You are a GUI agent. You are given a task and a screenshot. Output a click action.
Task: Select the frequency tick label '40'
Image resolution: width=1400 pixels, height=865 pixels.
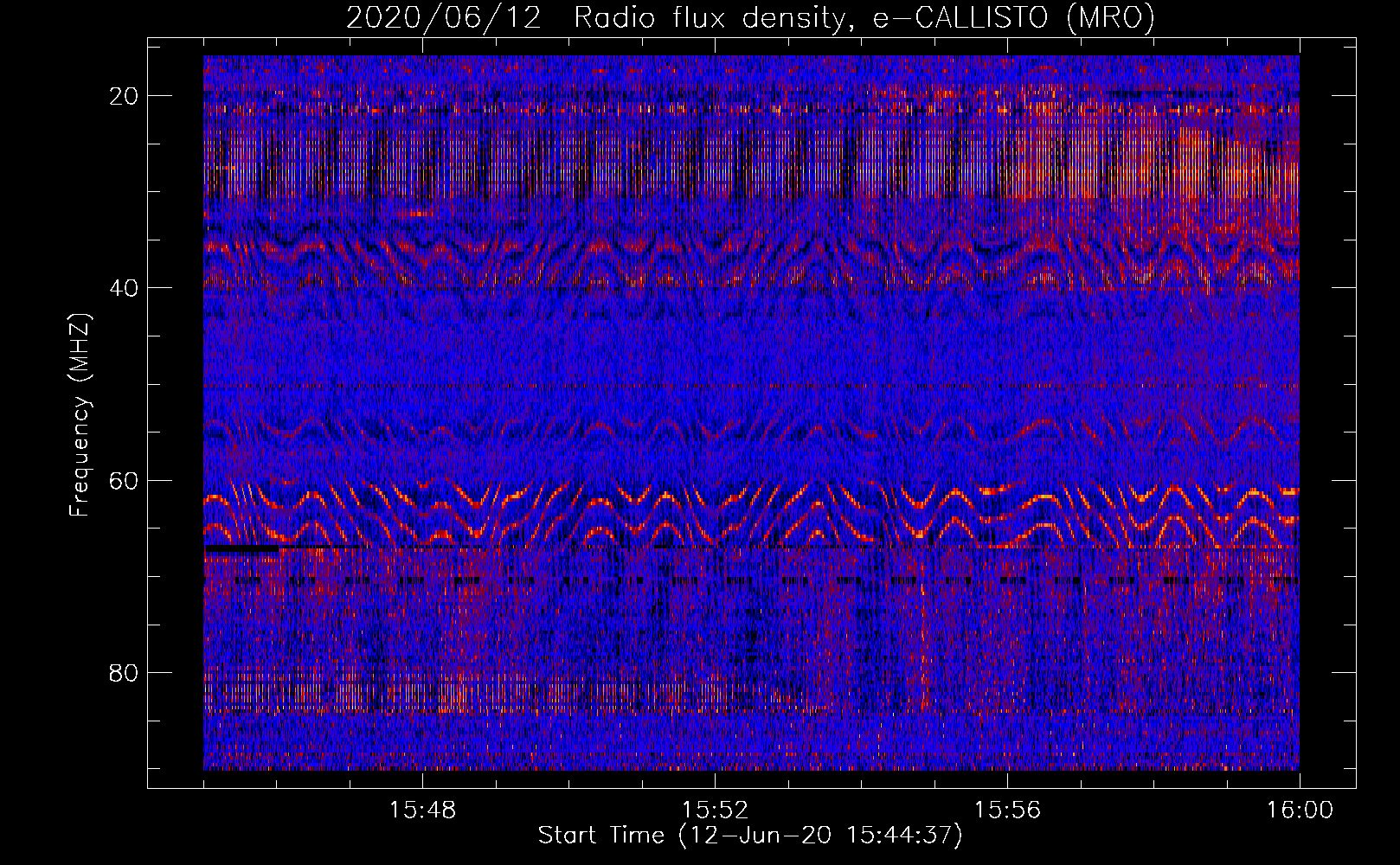coord(125,287)
